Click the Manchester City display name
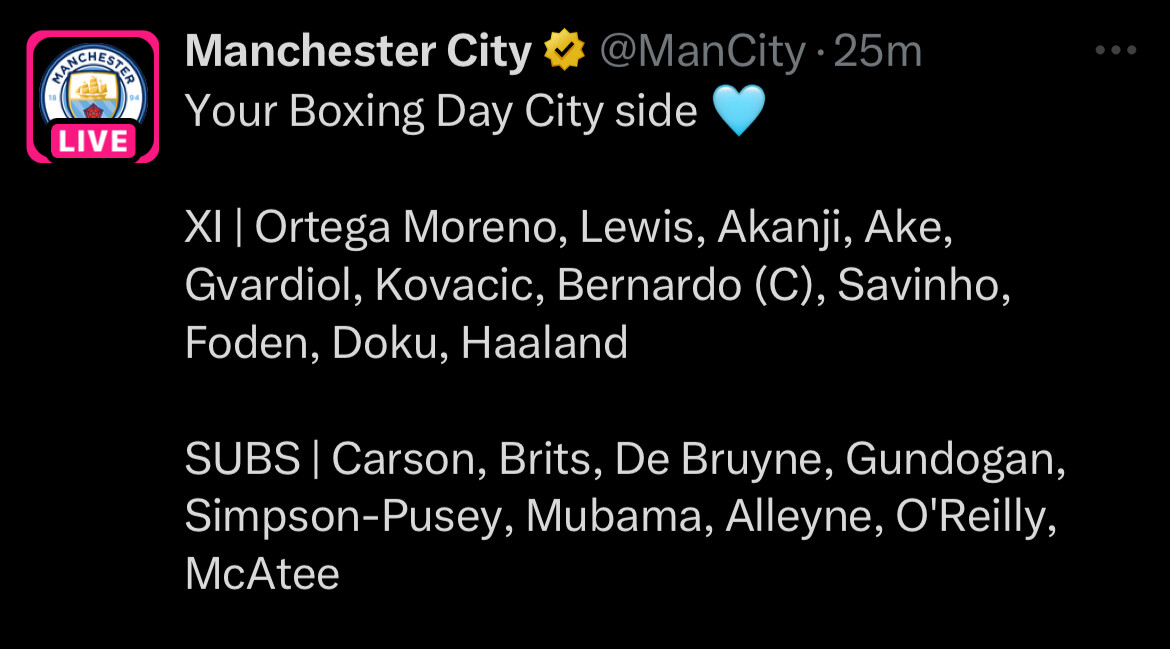The height and width of the screenshot is (649, 1170). click(x=358, y=51)
